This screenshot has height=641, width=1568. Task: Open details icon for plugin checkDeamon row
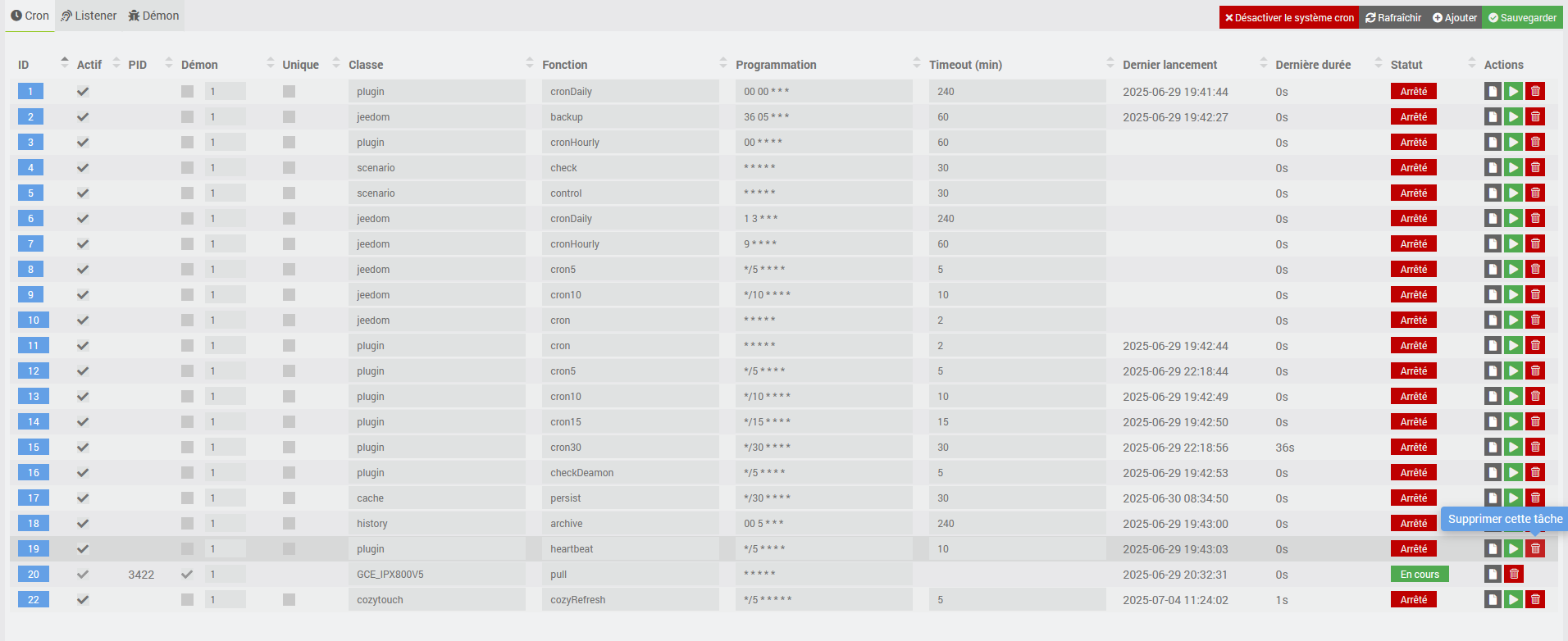point(1493,473)
